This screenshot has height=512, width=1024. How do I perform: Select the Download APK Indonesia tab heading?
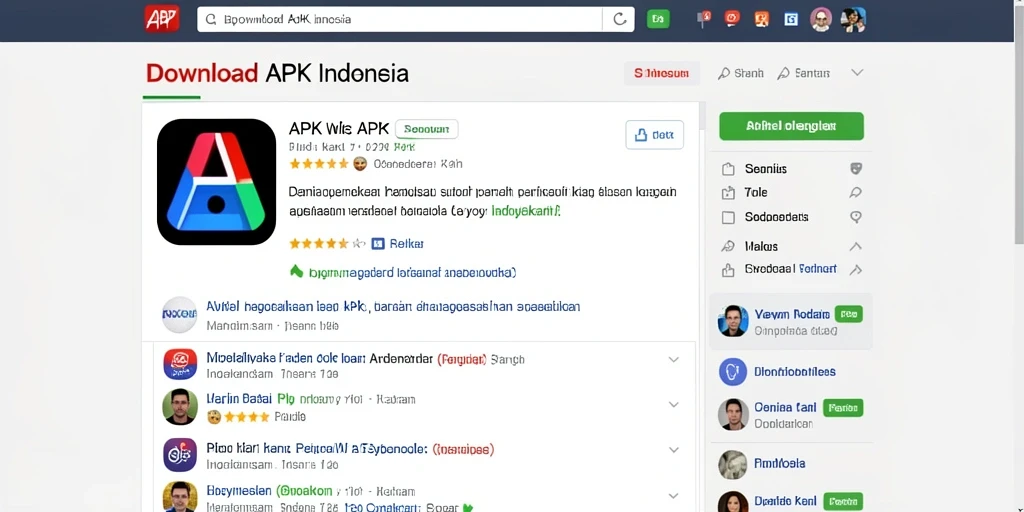click(277, 73)
